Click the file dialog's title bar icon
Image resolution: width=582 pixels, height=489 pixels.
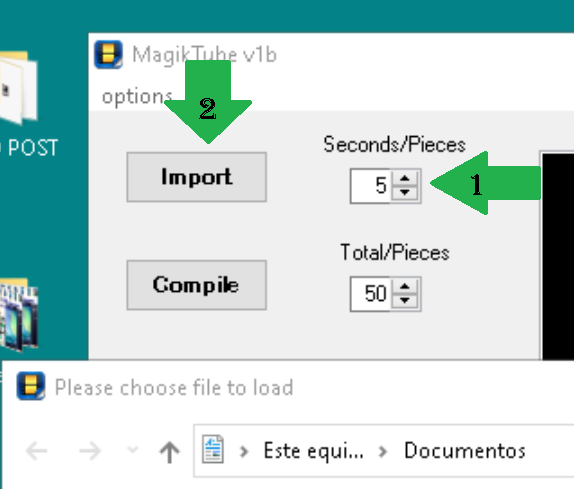click(x=31, y=386)
